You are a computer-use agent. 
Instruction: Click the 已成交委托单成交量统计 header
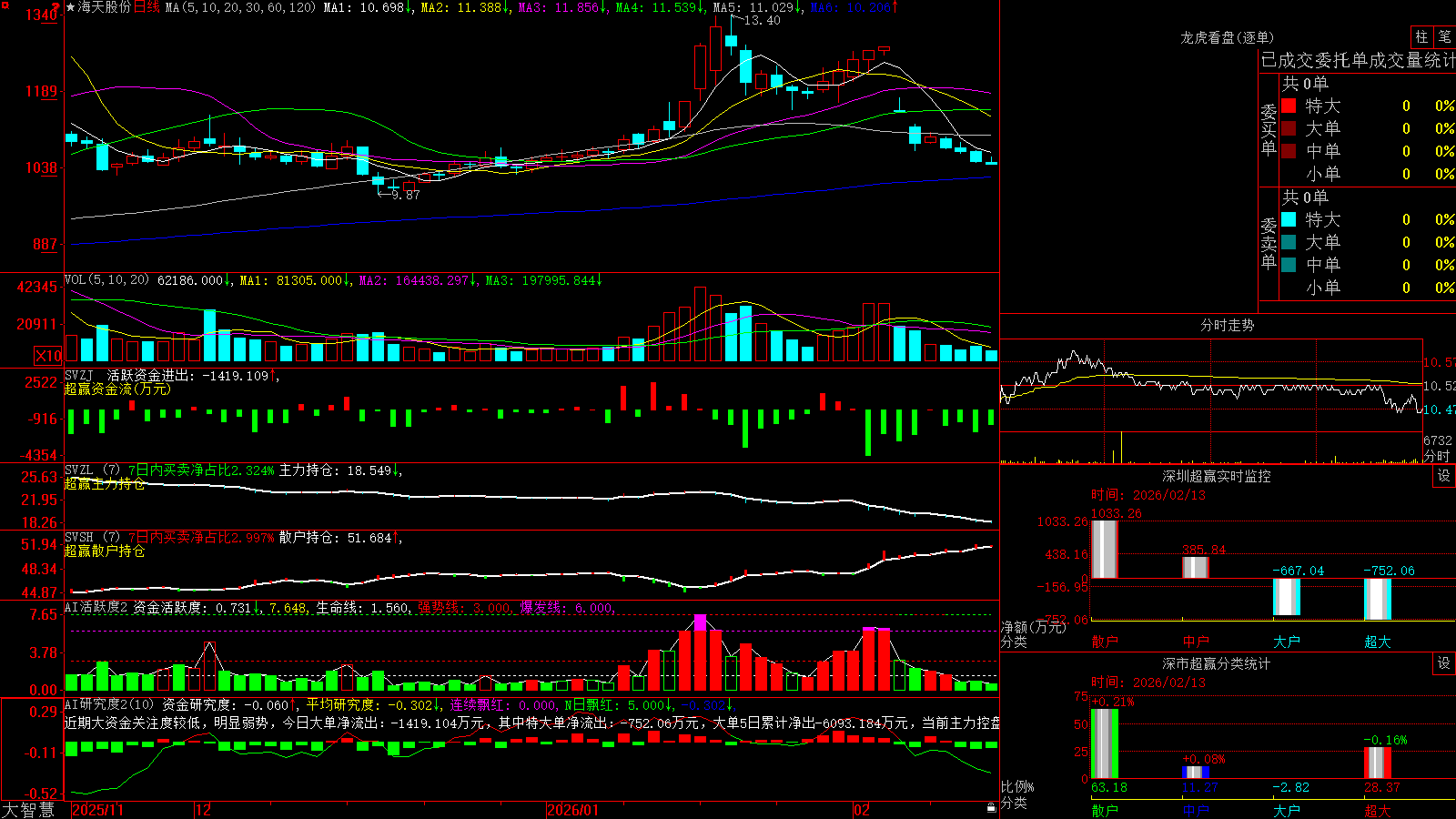1358,60
